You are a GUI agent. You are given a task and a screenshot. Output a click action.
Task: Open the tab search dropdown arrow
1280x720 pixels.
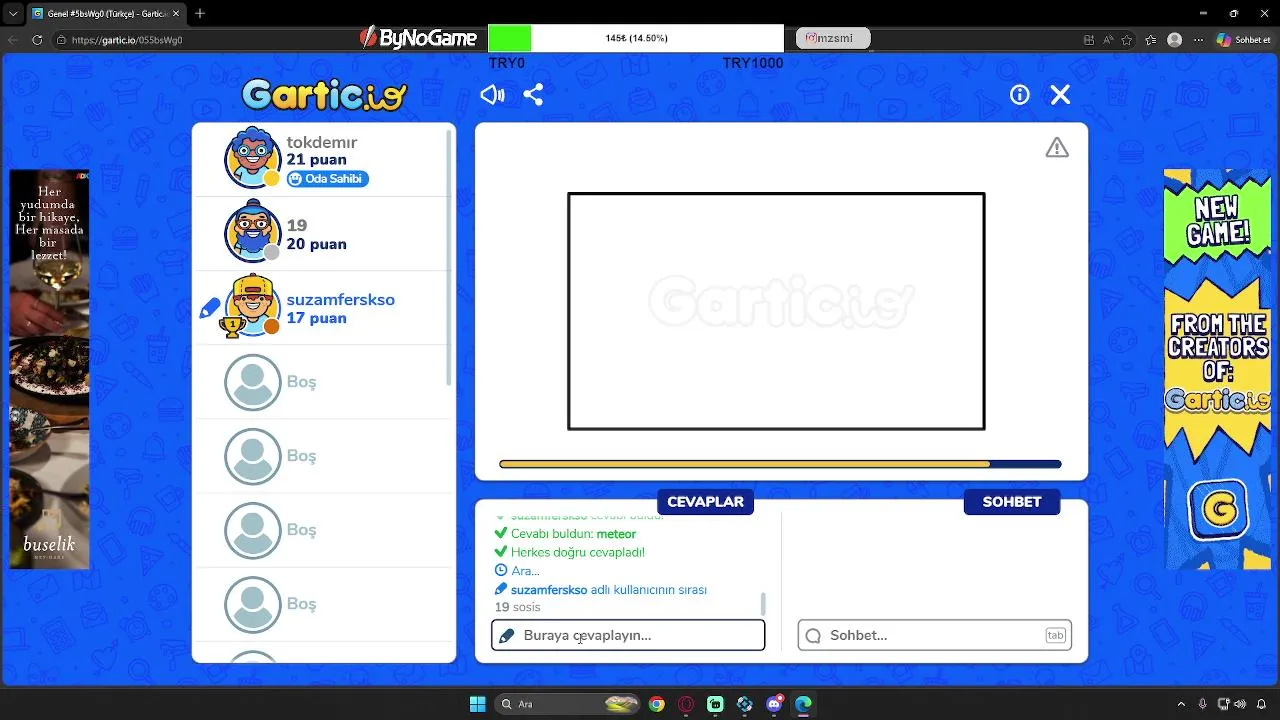point(13,13)
